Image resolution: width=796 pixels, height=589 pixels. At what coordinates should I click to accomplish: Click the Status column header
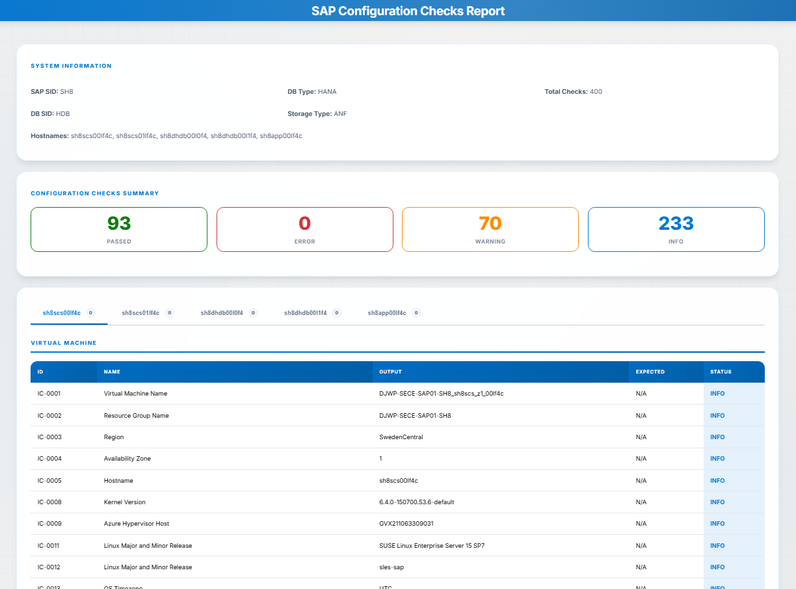(x=720, y=372)
